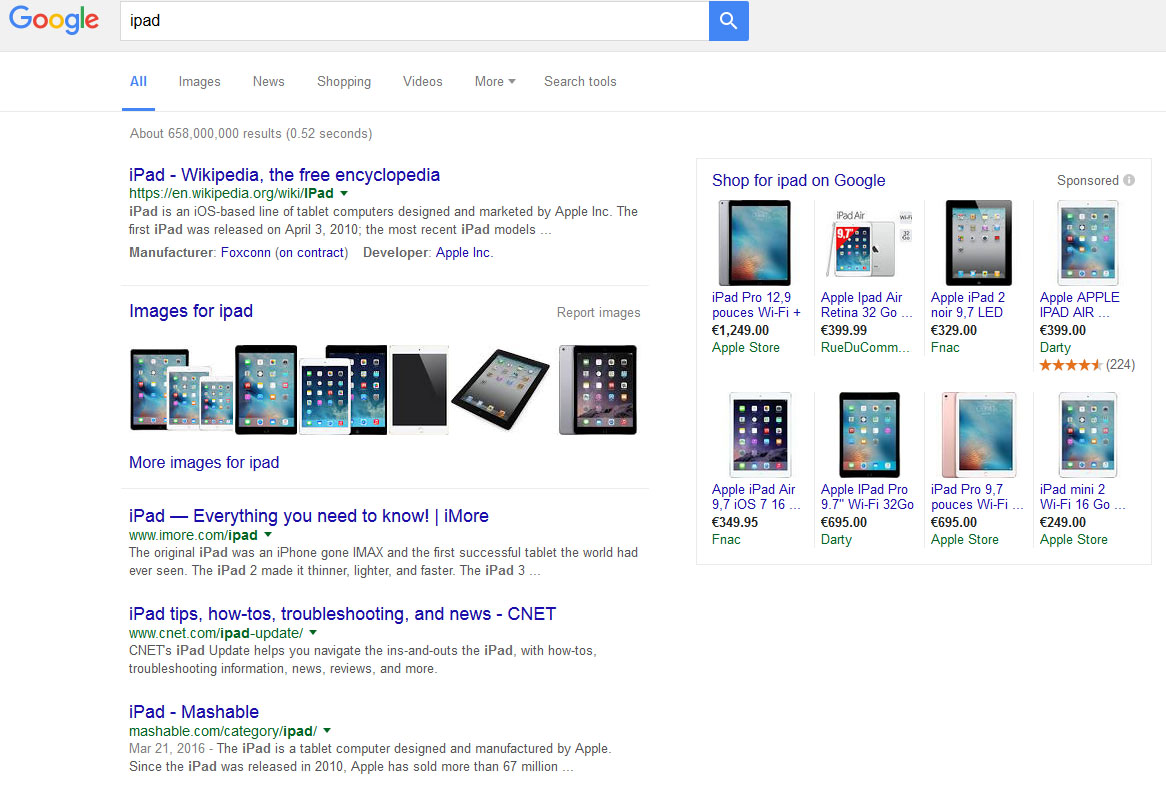The image size is (1166, 788).
Task: Follow the Foxconn manufacturer link
Action: click(x=245, y=253)
